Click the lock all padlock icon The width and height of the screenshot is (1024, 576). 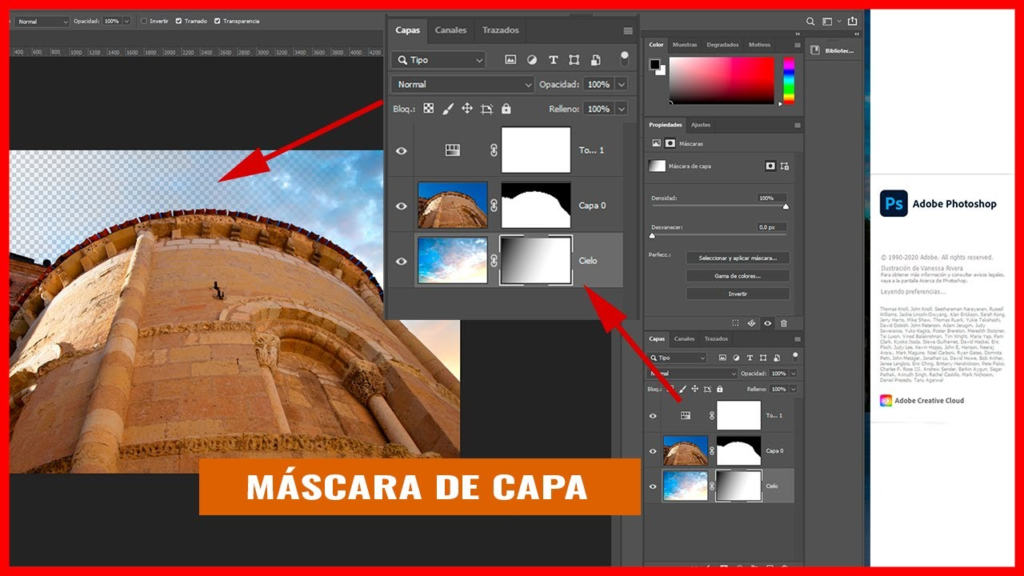point(506,109)
